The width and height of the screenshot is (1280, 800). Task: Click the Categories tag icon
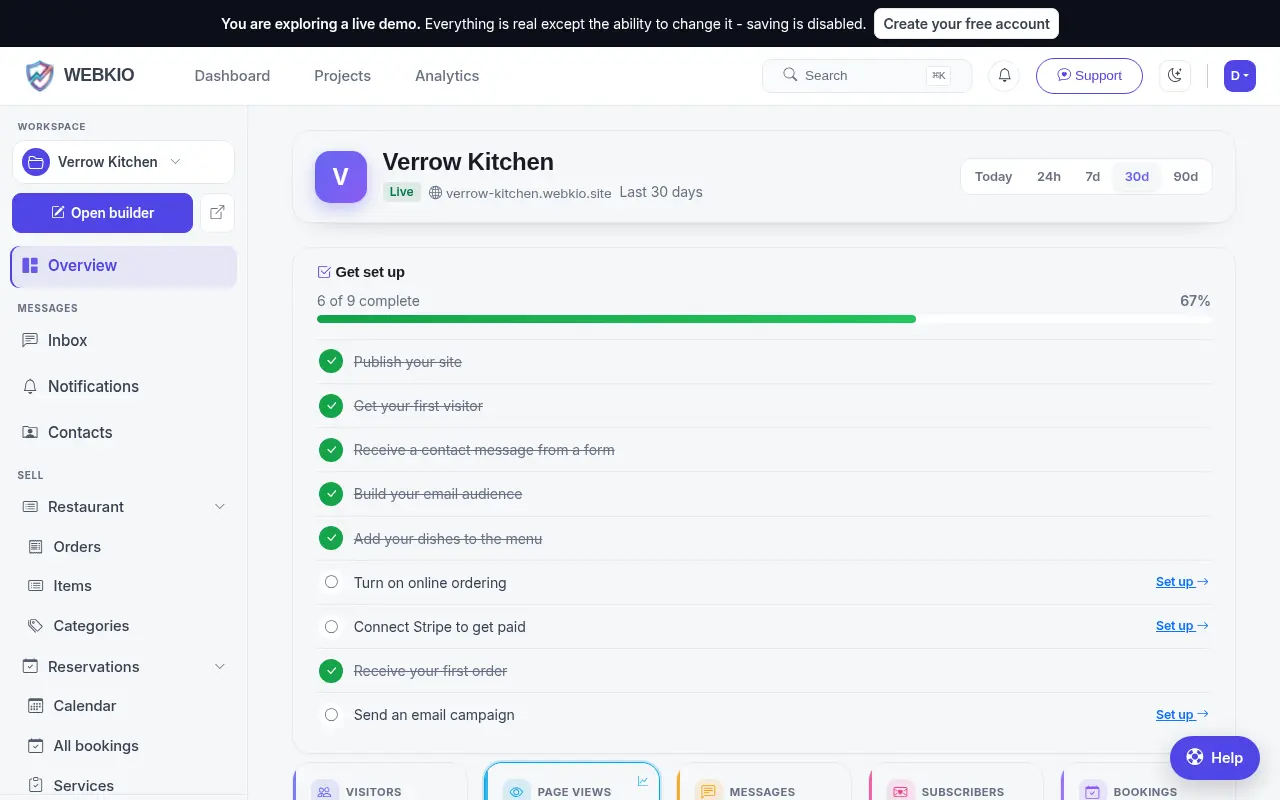tap(36, 626)
